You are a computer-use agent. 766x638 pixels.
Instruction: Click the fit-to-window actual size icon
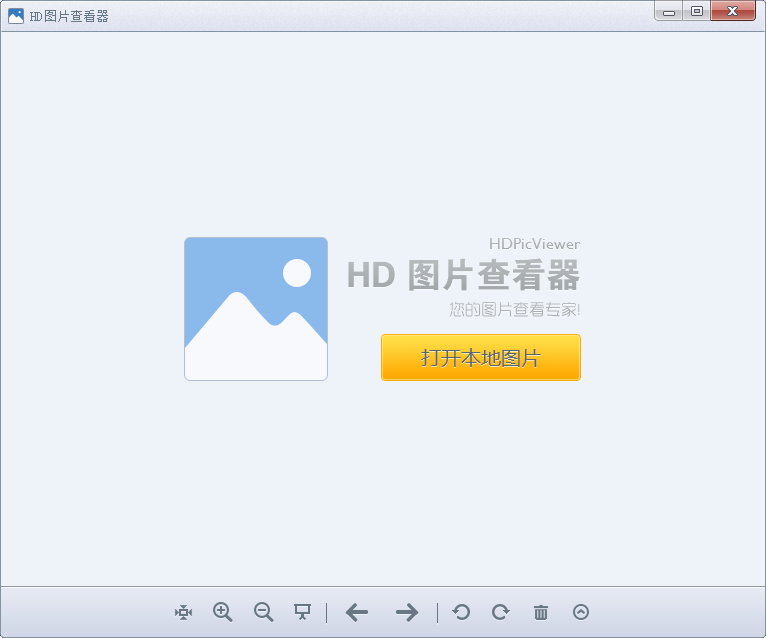(183, 612)
